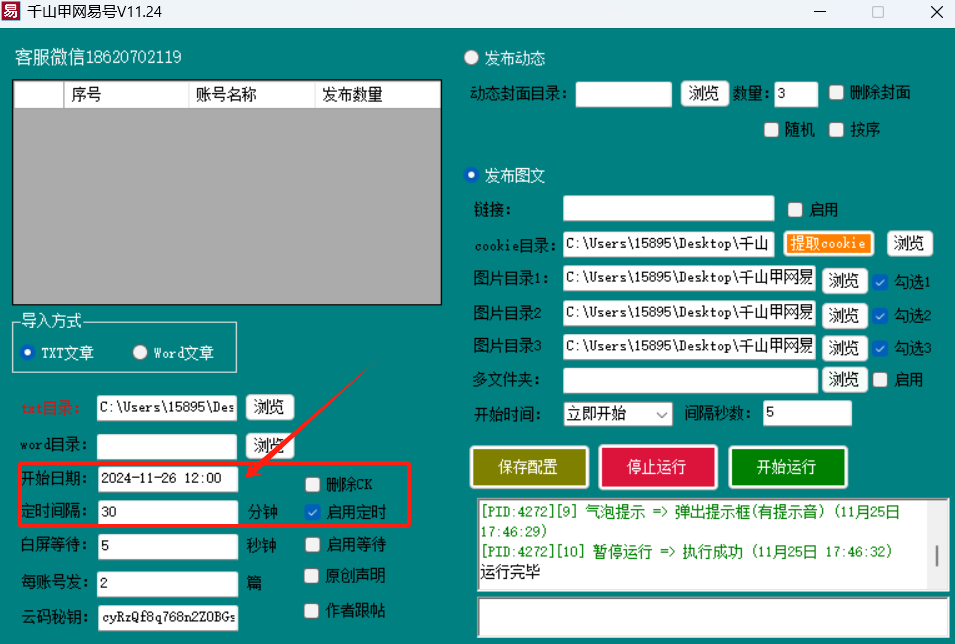Click the 链接 input field
Viewport: 955px width, 644px height.
click(669, 208)
